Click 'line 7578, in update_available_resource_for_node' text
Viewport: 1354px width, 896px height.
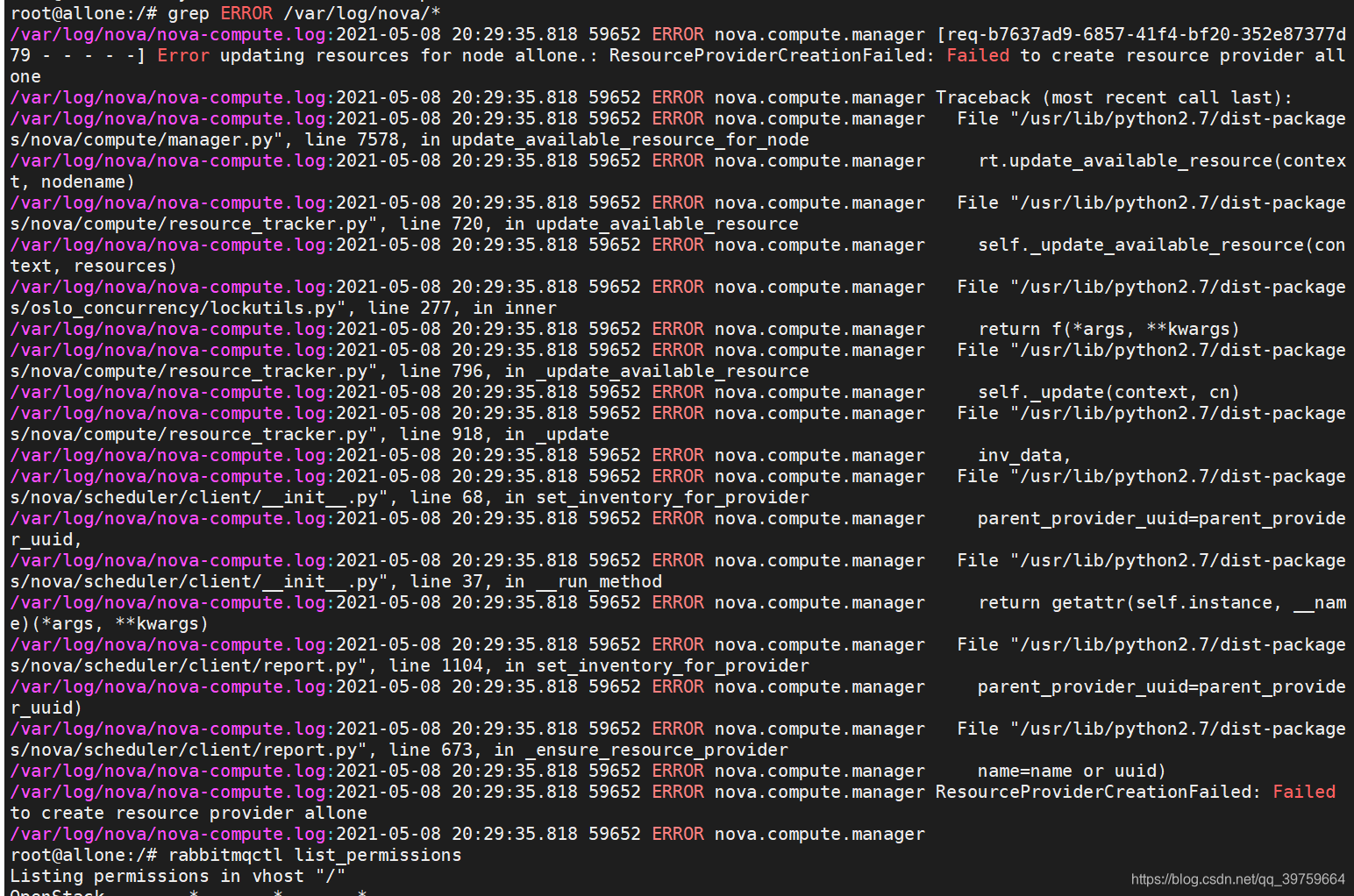pyautogui.click(x=557, y=139)
